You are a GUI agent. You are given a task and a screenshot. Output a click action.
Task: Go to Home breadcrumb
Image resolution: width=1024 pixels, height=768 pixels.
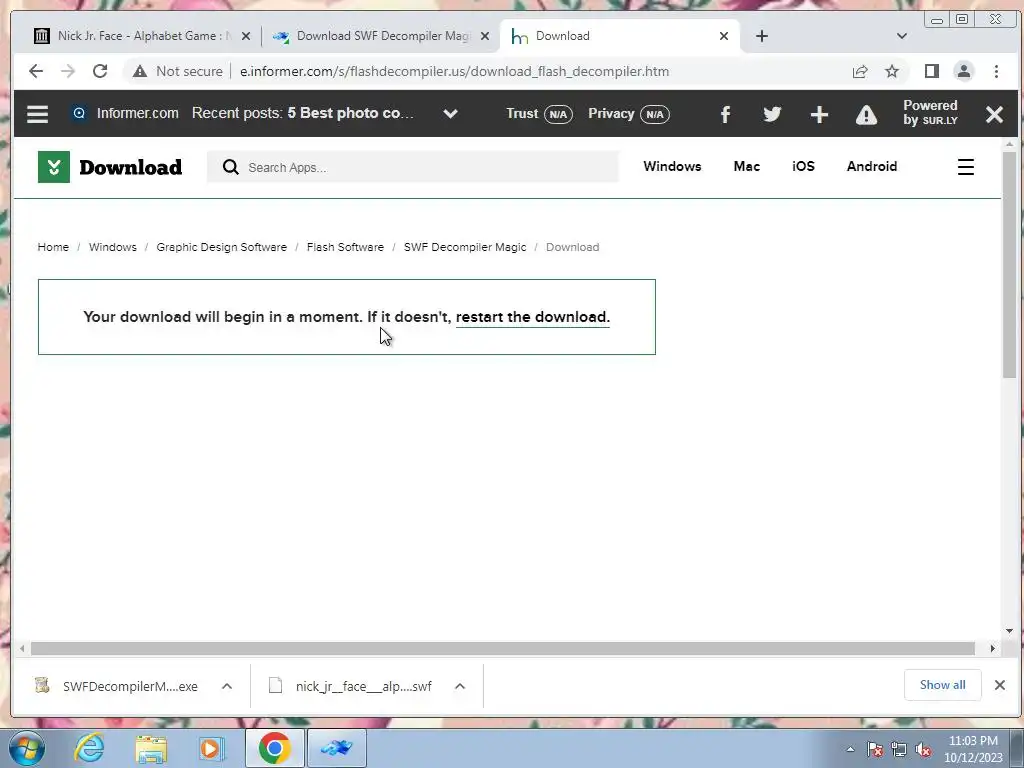click(53, 247)
